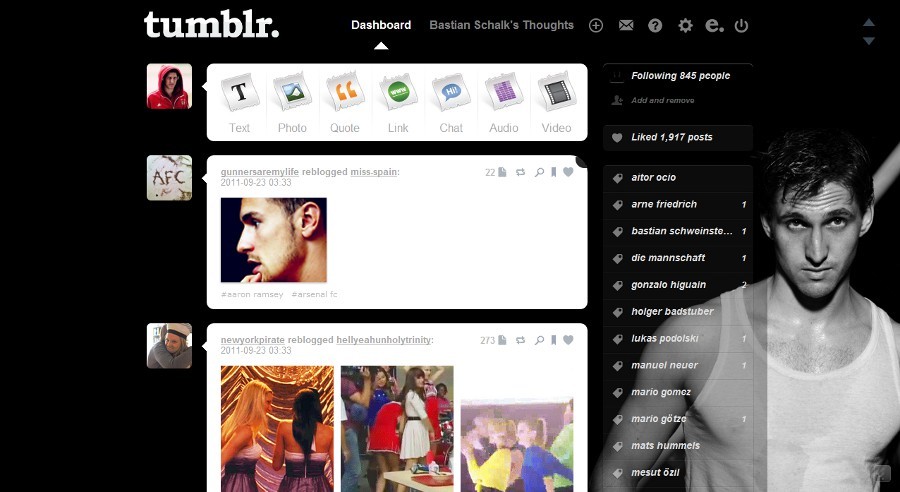Open image of girl in white dress
This screenshot has width=900, height=492.
(x=397, y=429)
